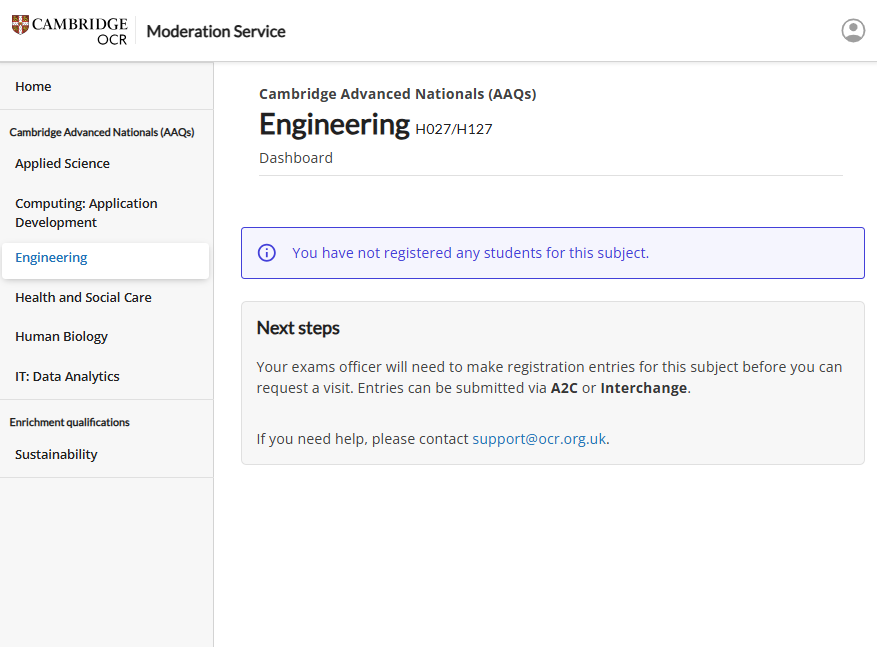Click the Dashboard label under Engineering heading
This screenshot has width=877, height=647.
(x=296, y=158)
